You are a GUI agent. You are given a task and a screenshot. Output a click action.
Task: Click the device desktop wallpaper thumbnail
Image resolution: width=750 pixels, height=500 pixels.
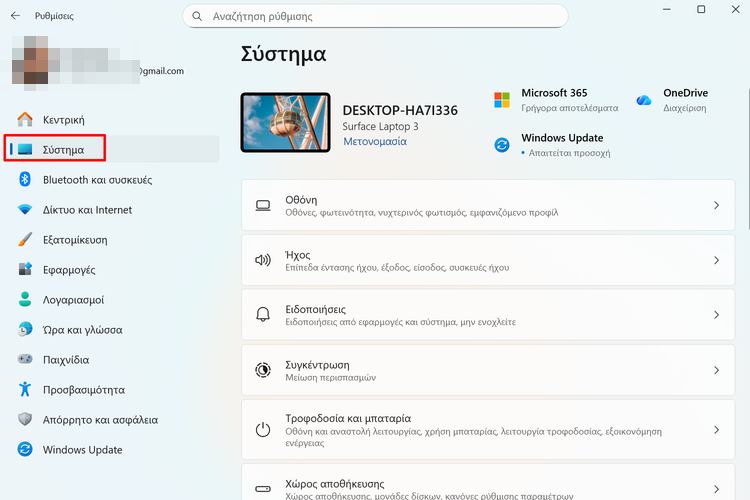coord(285,122)
